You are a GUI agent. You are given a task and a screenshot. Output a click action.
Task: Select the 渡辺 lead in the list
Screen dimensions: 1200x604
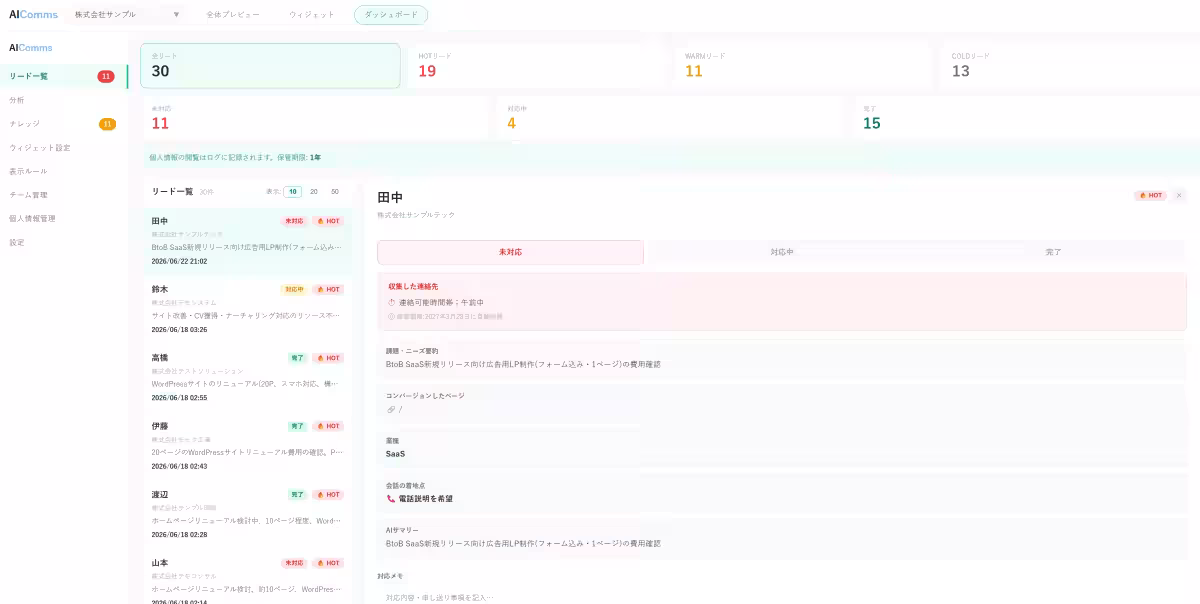pyautogui.click(x=247, y=514)
